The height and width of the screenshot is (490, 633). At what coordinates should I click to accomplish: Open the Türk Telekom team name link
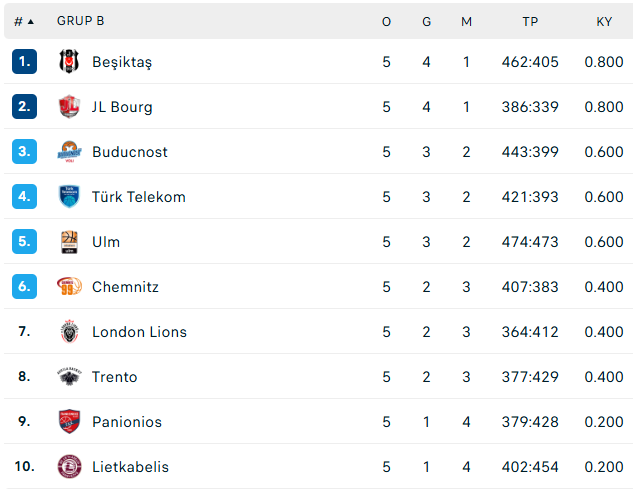tap(138, 197)
